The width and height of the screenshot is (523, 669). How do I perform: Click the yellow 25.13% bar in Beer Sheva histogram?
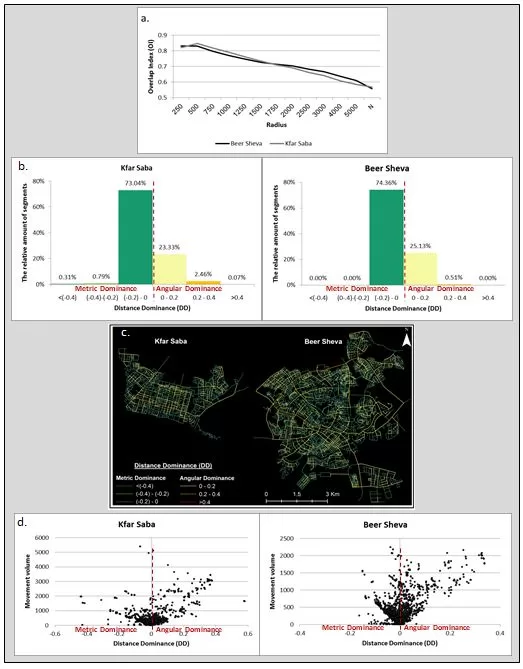coord(420,269)
